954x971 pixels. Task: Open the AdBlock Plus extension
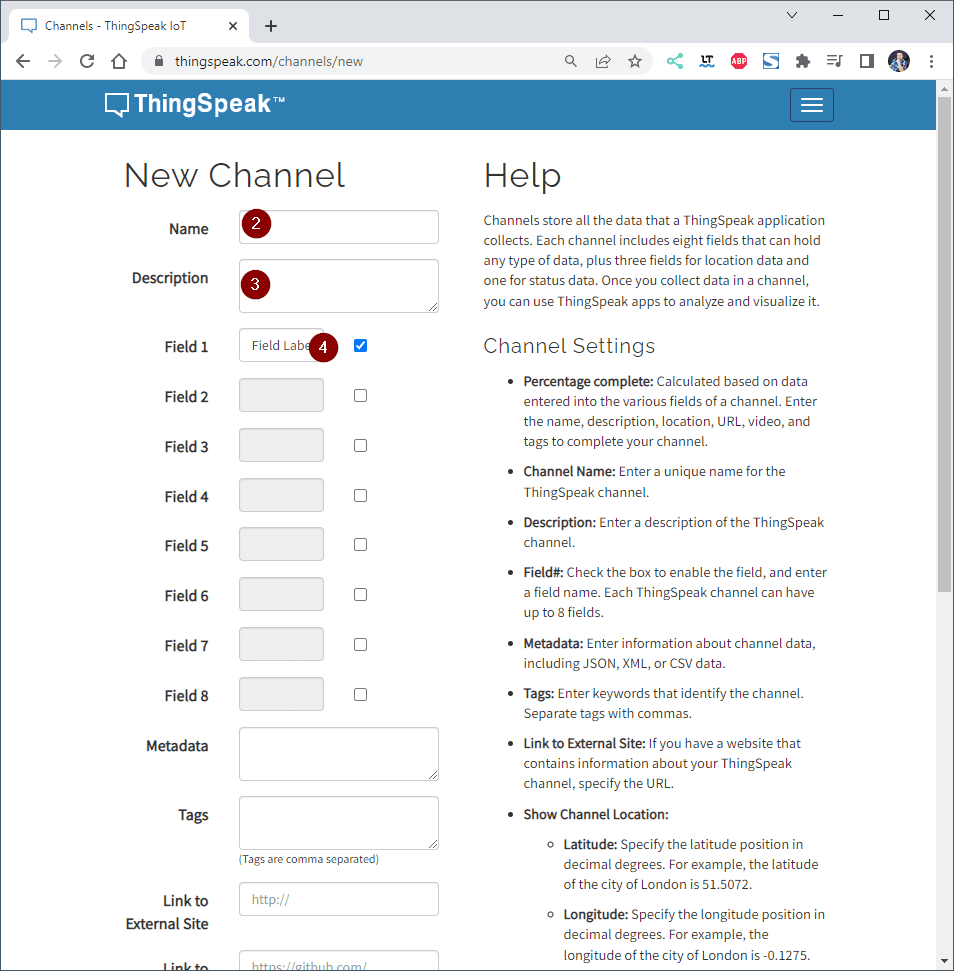pos(739,61)
